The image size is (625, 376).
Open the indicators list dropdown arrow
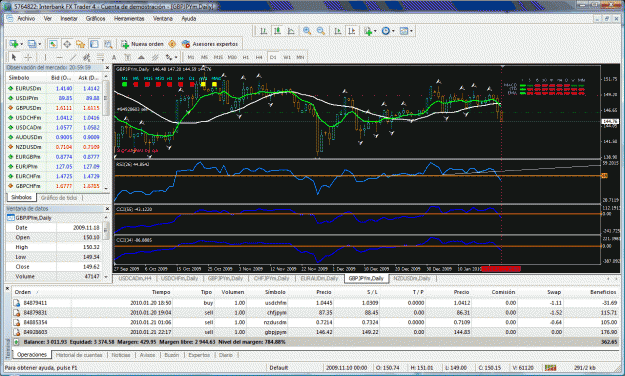pyautogui.click(x=375, y=31)
